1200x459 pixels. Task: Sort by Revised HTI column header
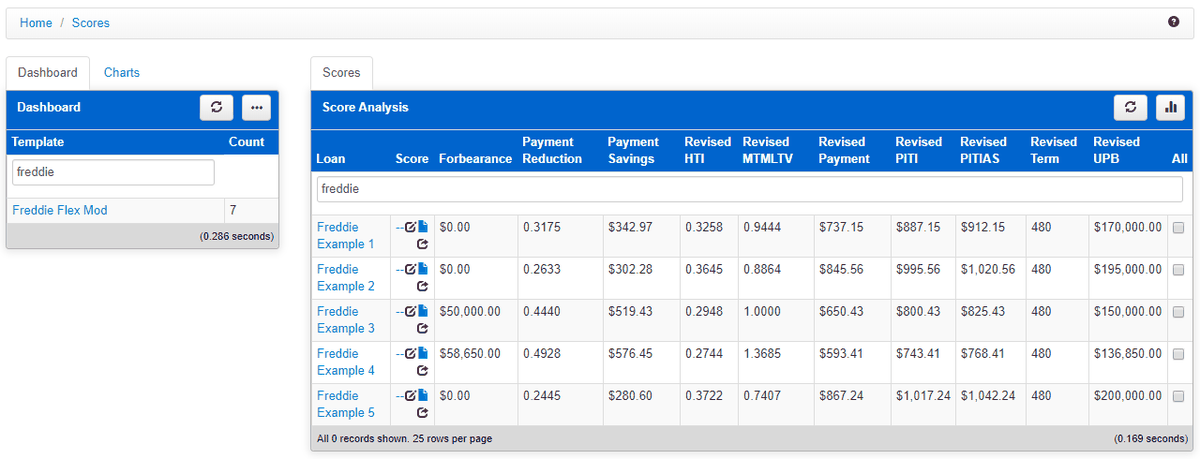(x=708, y=151)
